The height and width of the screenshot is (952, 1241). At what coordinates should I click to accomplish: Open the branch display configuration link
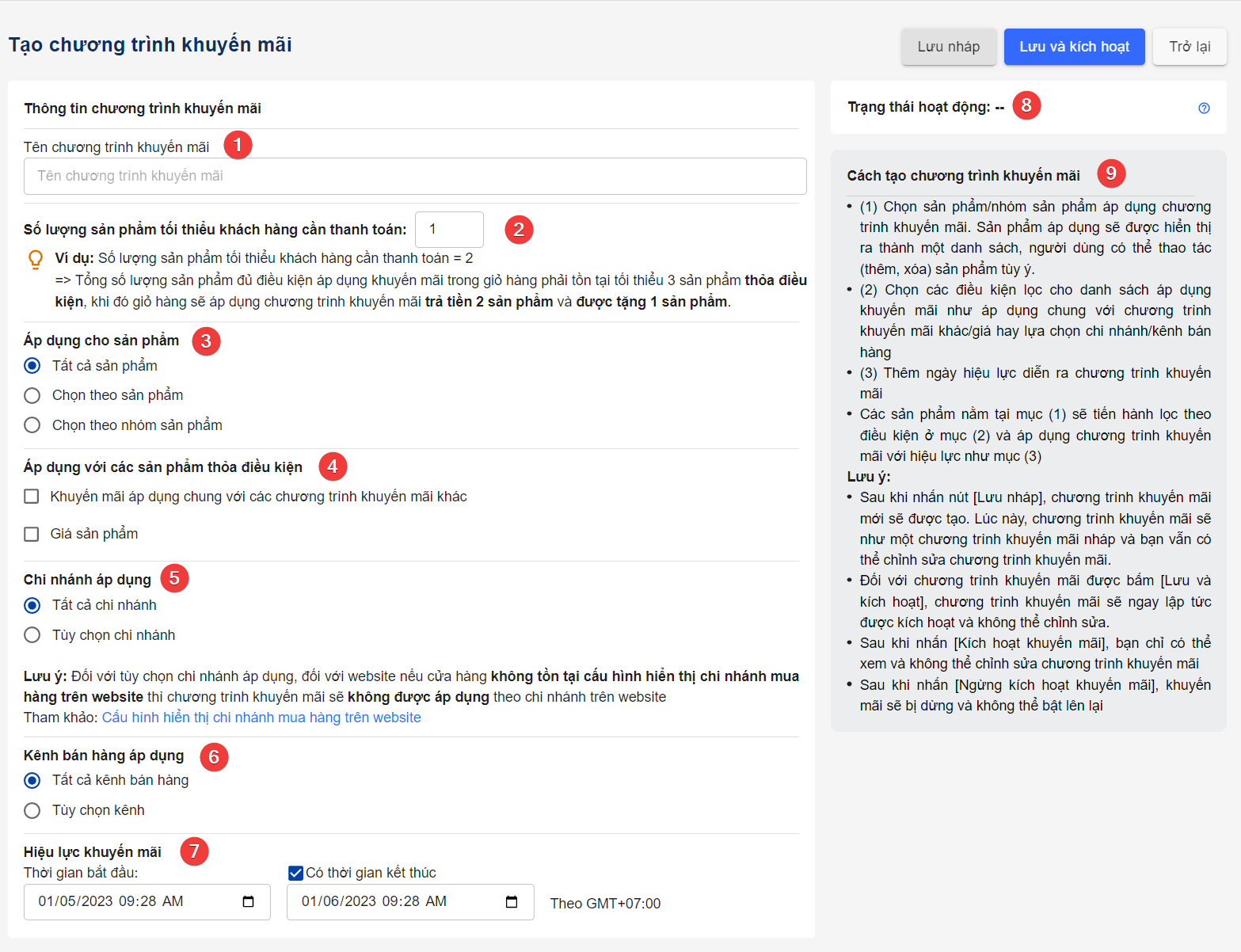tap(261, 718)
